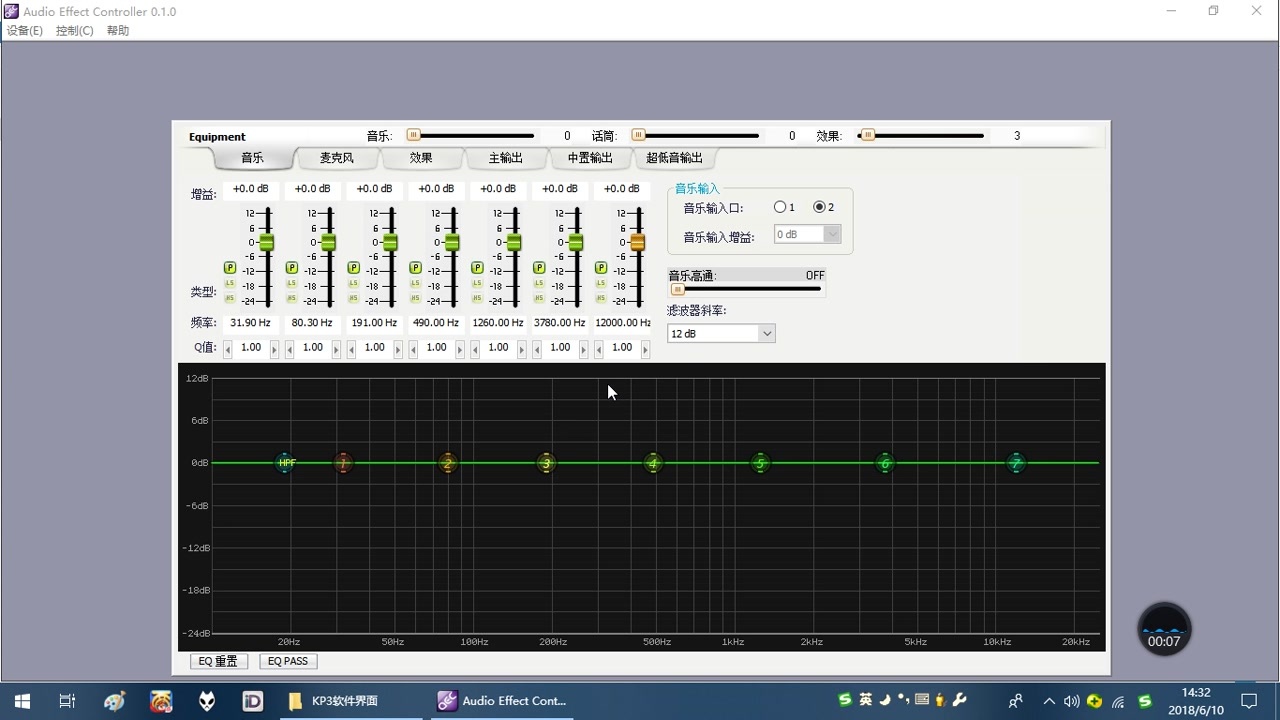This screenshot has height=720, width=1280.
Task: Select EQ node 4 on the graph
Action: point(653,463)
